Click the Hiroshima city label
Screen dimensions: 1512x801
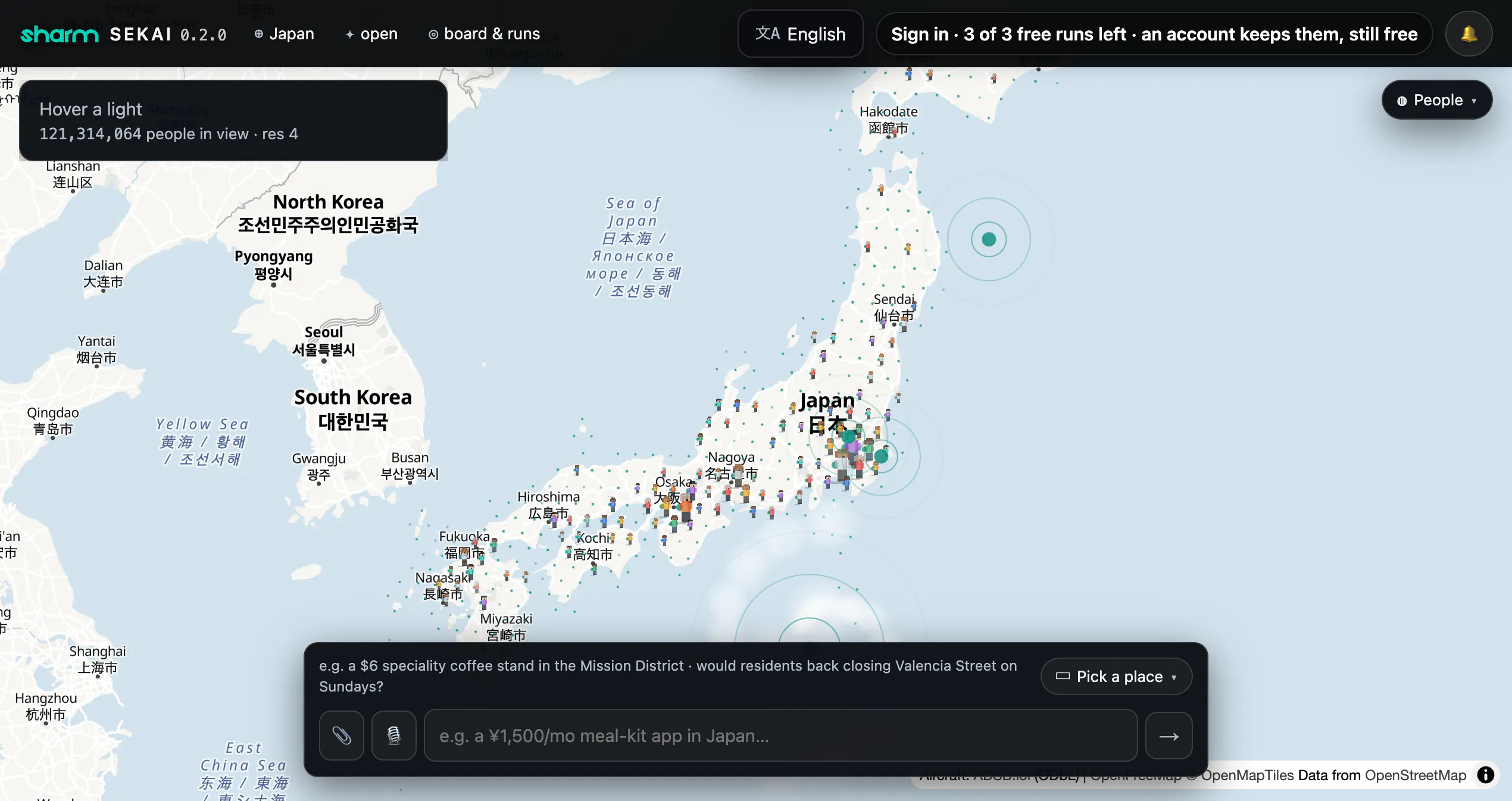pyautogui.click(x=548, y=505)
